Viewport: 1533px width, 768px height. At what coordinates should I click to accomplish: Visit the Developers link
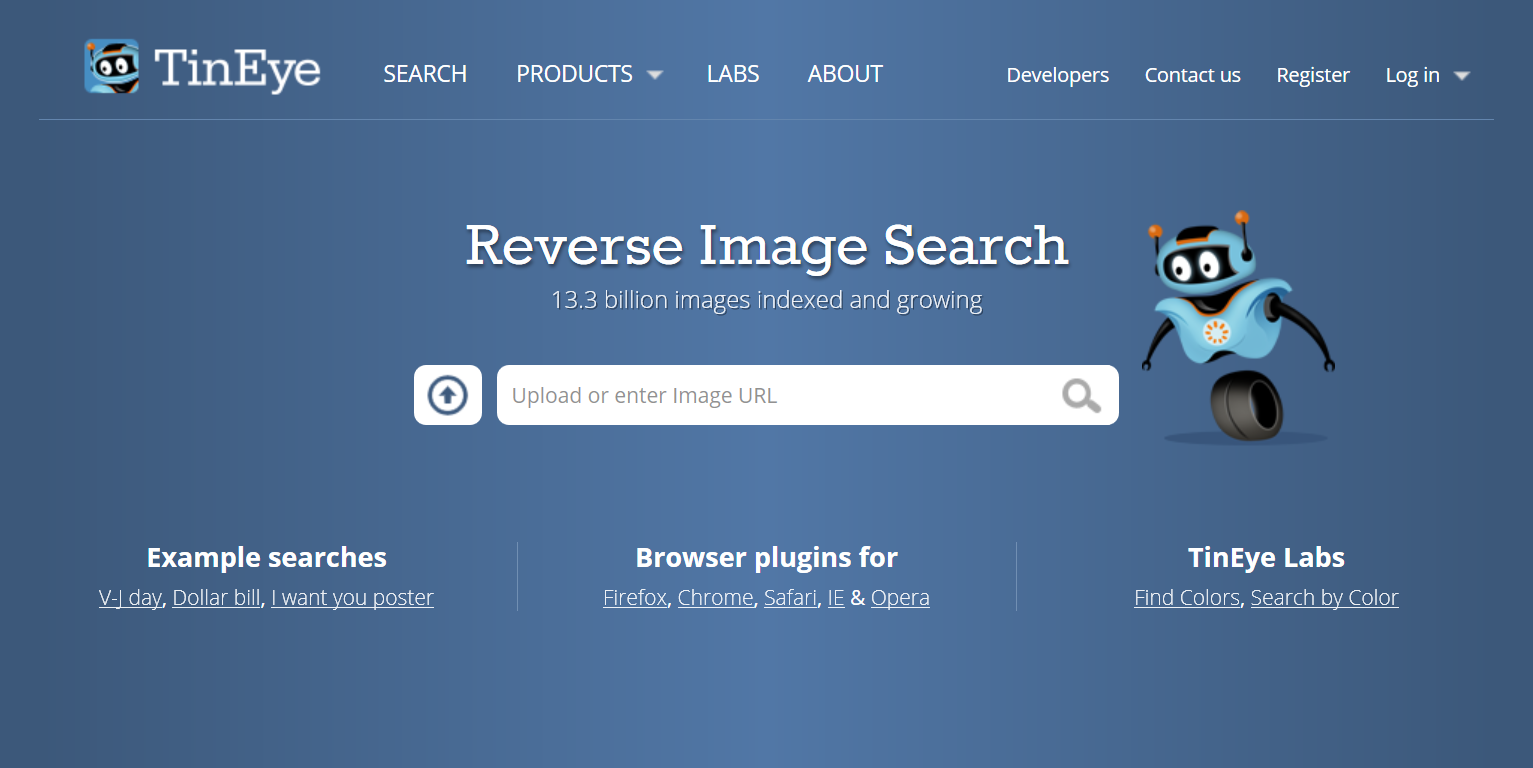pyautogui.click(x=1057, y=75)
